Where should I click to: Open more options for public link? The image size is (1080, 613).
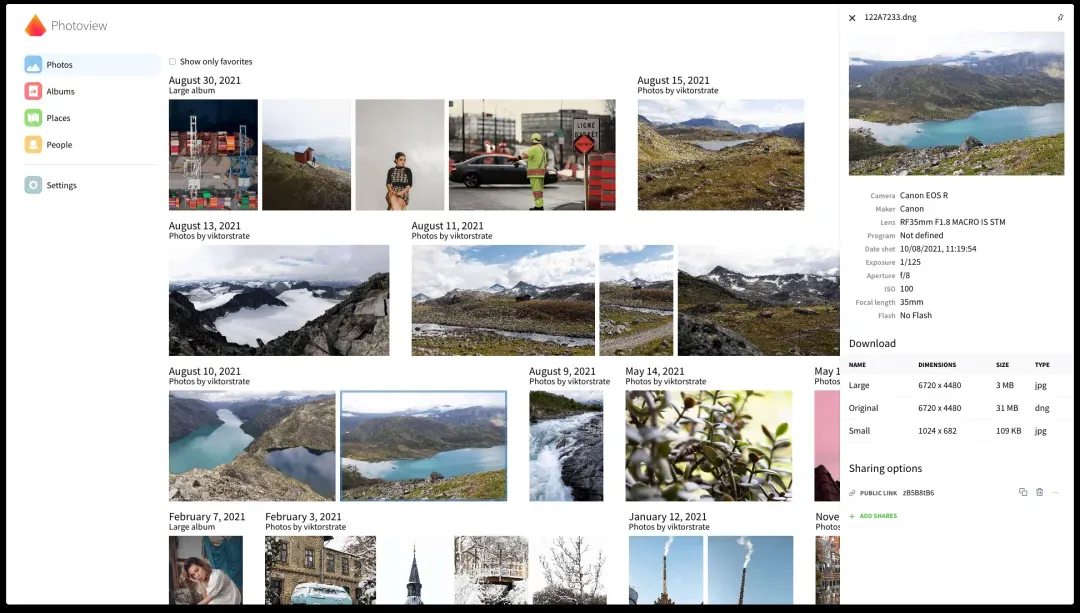(x=1055, y=492)
